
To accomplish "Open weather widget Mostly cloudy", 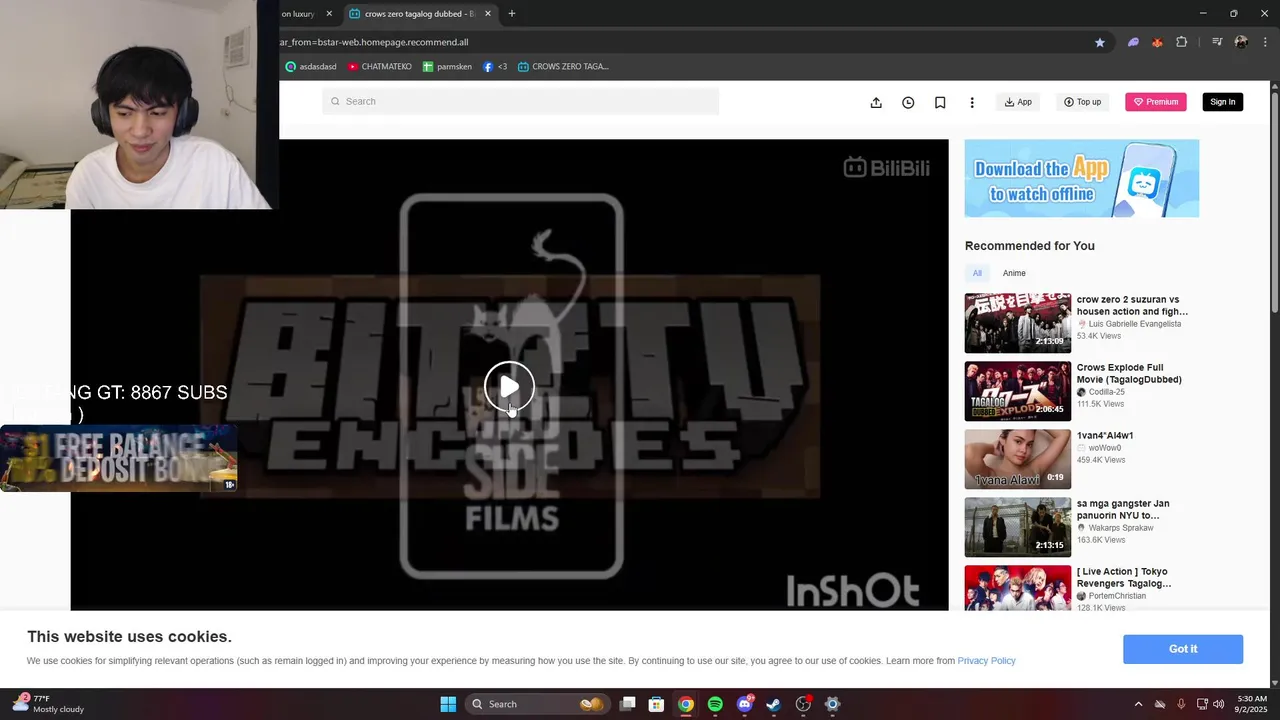I will click(48, 704).
